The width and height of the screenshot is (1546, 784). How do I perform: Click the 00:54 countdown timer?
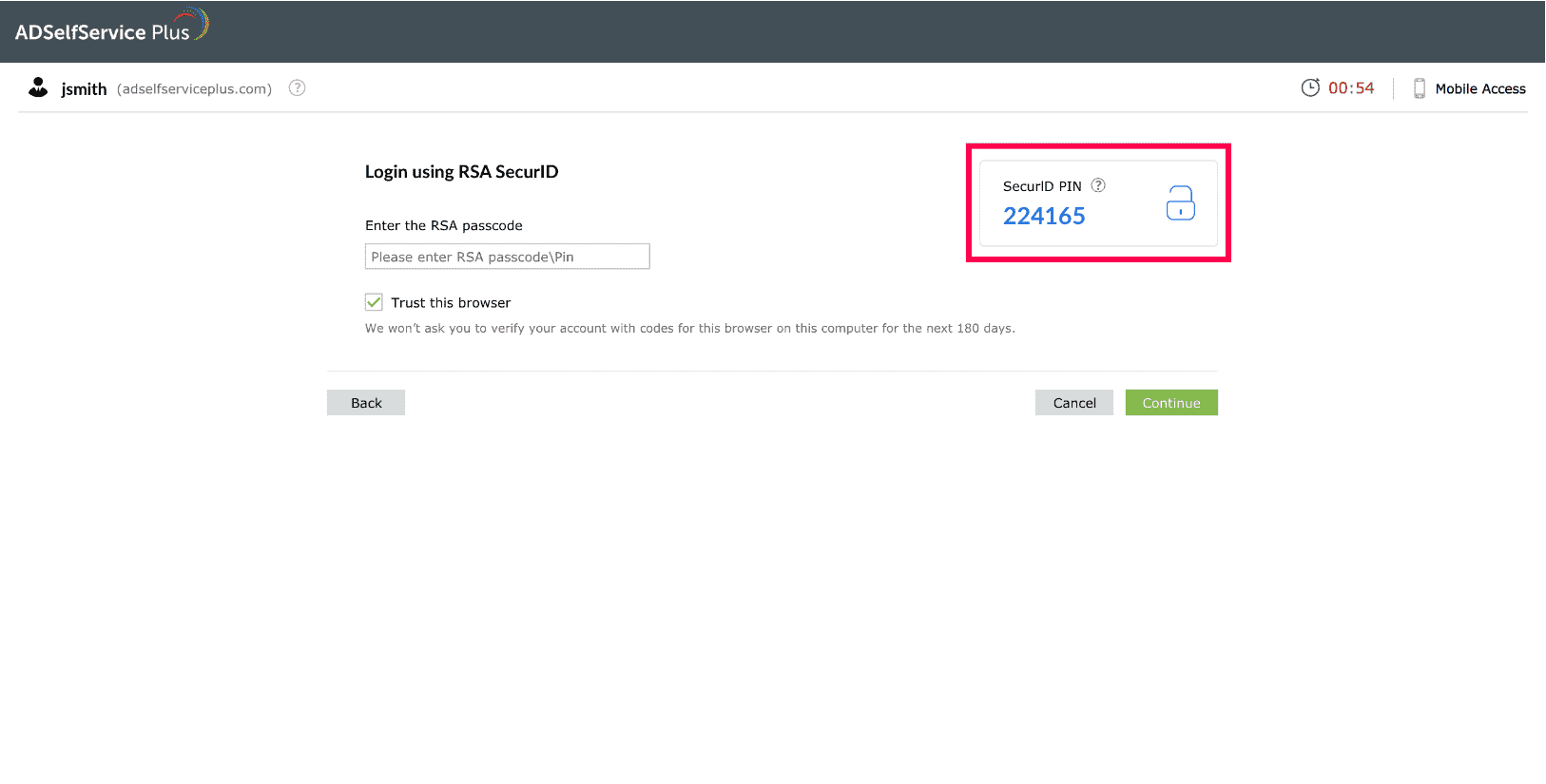(x=1351, y=88)
